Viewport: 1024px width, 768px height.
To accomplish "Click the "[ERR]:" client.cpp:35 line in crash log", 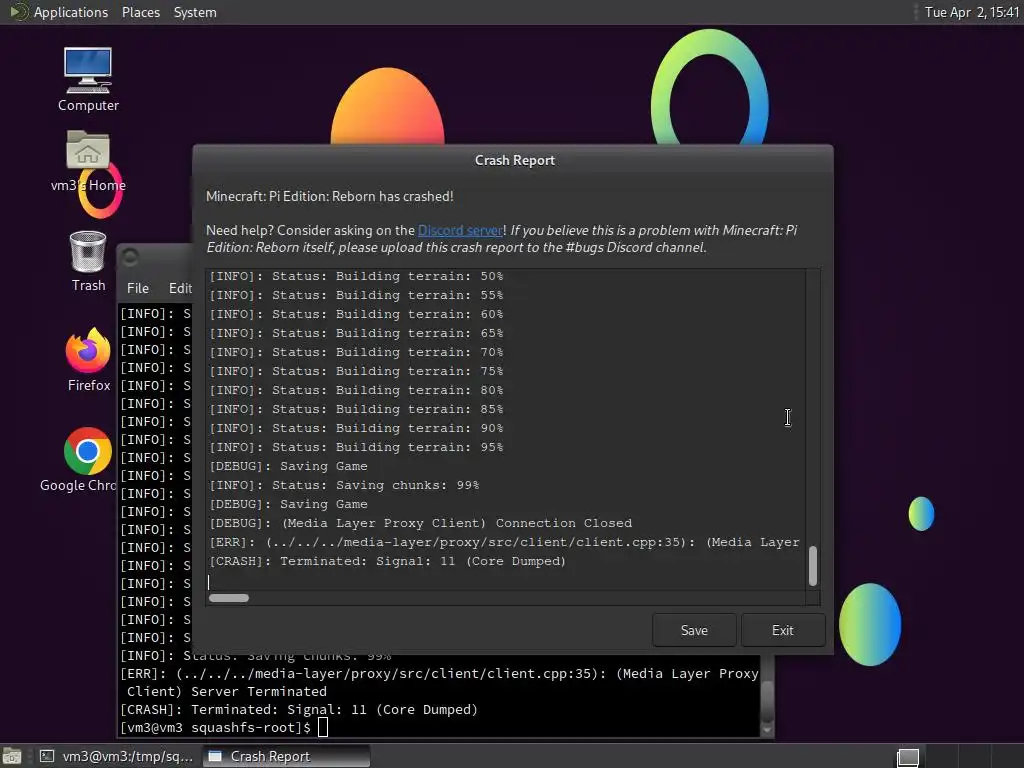I will click(504, 542).
